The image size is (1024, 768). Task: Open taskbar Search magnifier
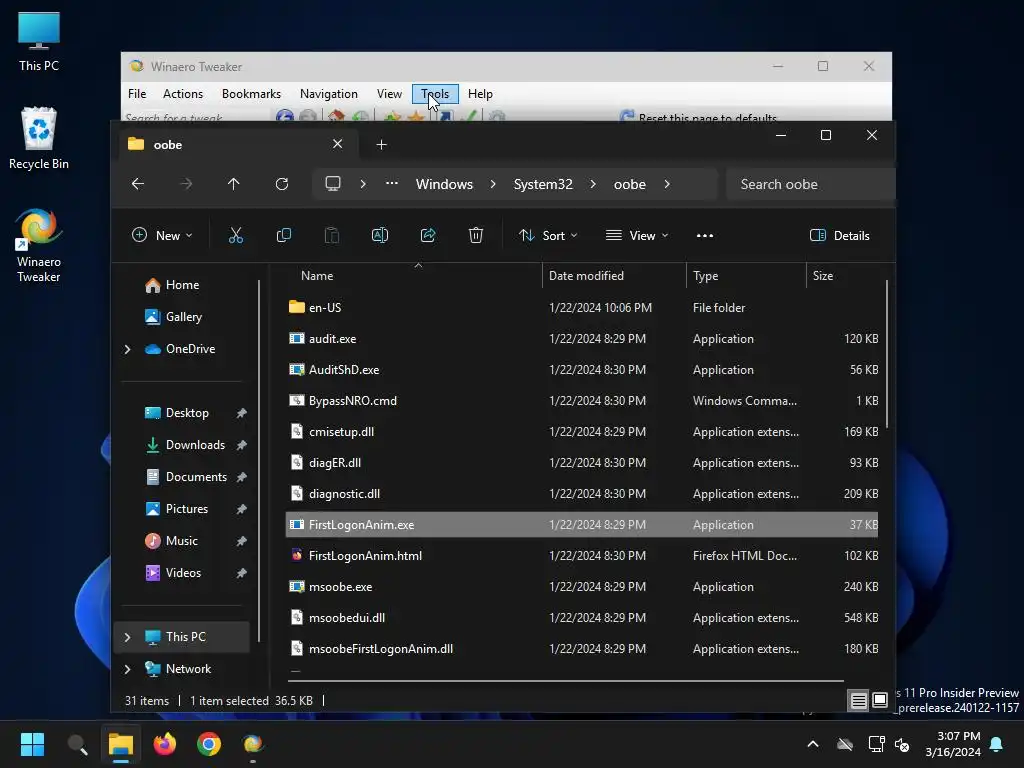coord(77,744)
